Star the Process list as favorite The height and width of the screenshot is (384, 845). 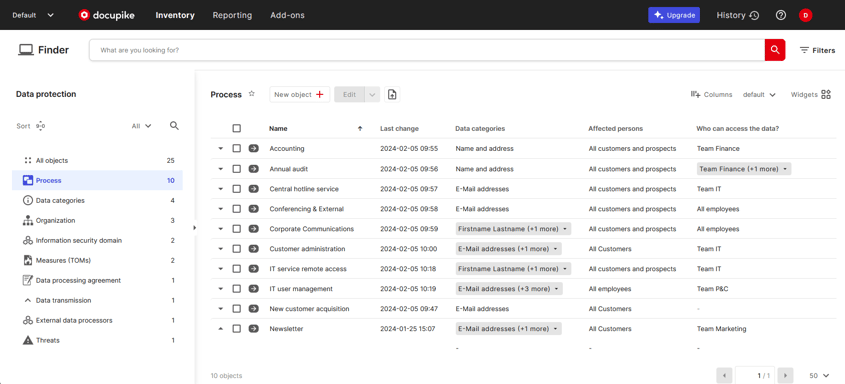[252, 94]
